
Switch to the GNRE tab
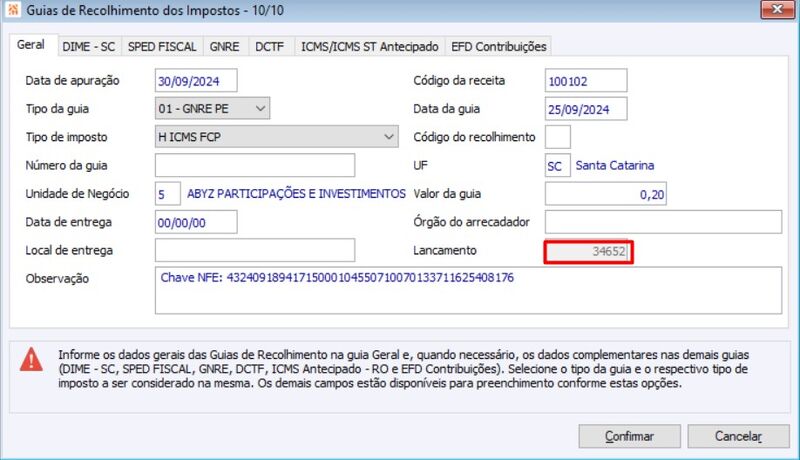[x=224, y=46]
